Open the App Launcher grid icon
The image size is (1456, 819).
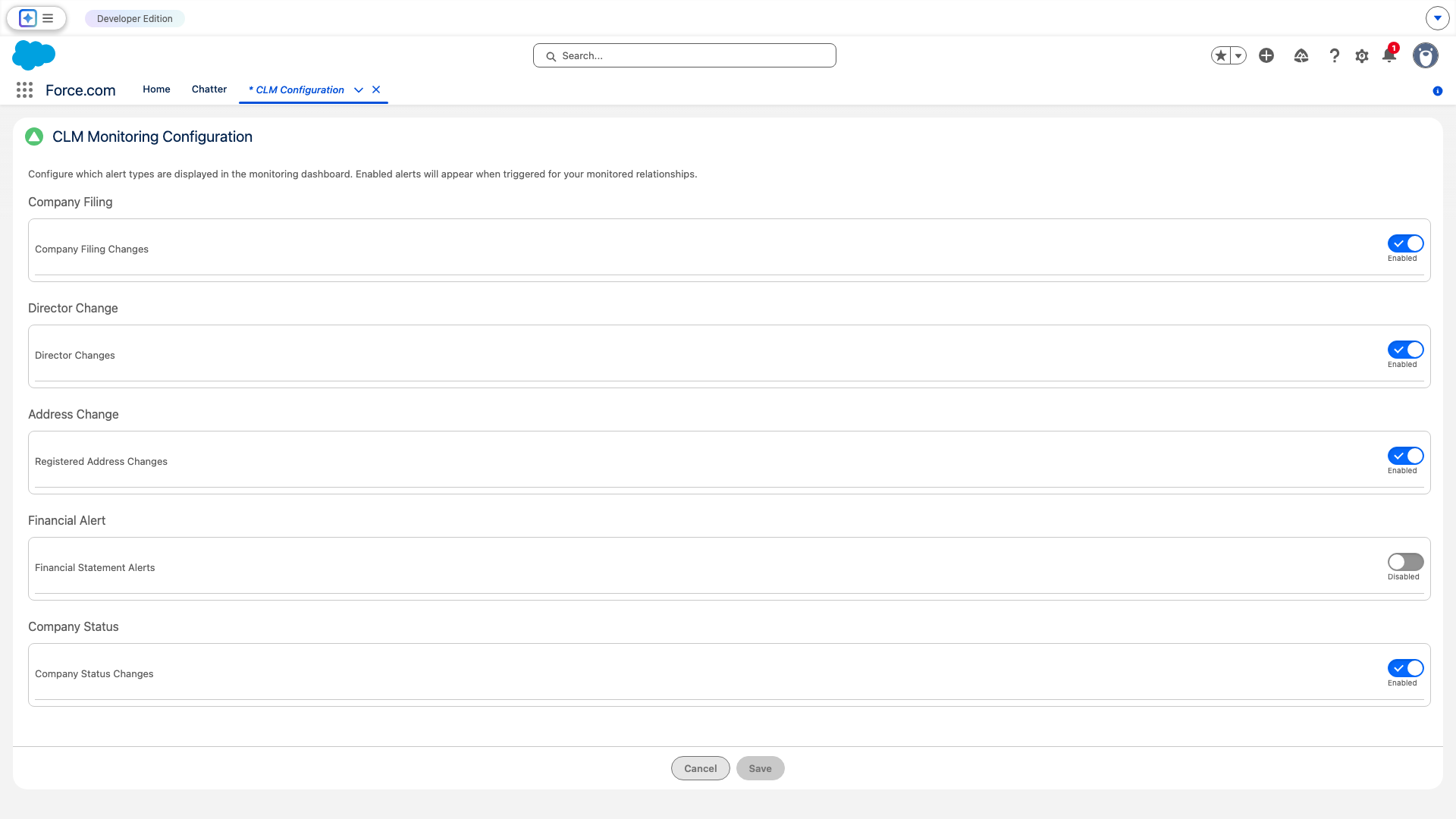24,90
